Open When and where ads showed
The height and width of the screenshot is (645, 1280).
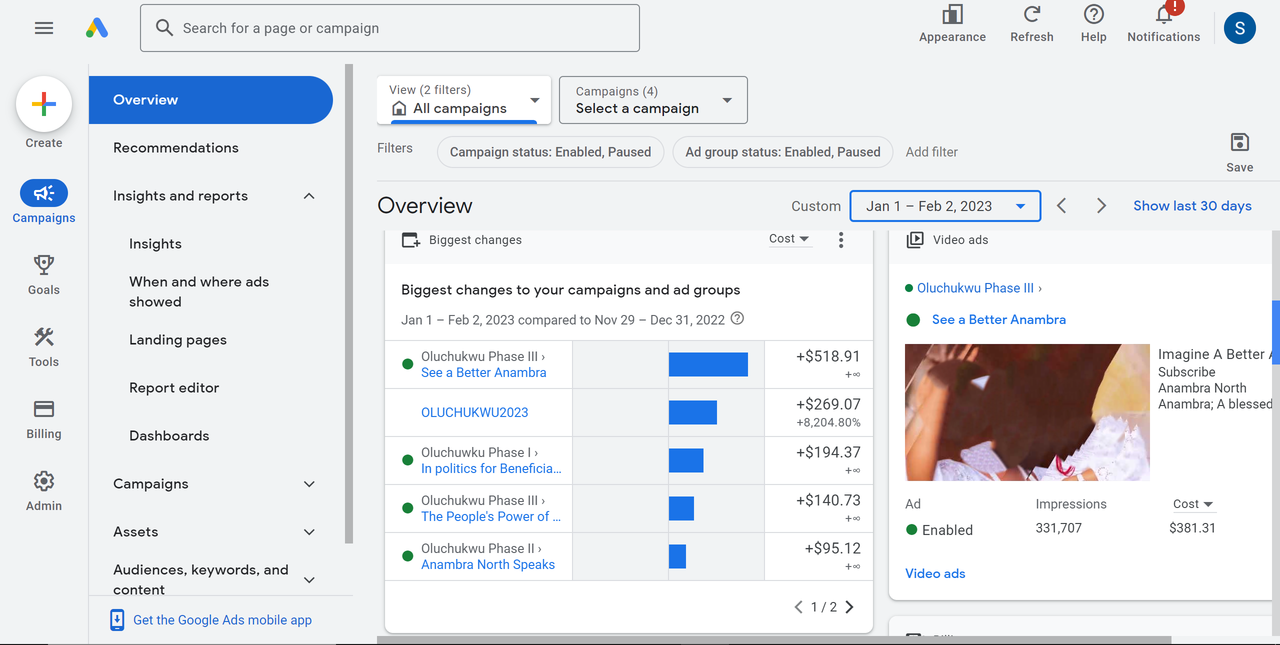pos(199,292)
